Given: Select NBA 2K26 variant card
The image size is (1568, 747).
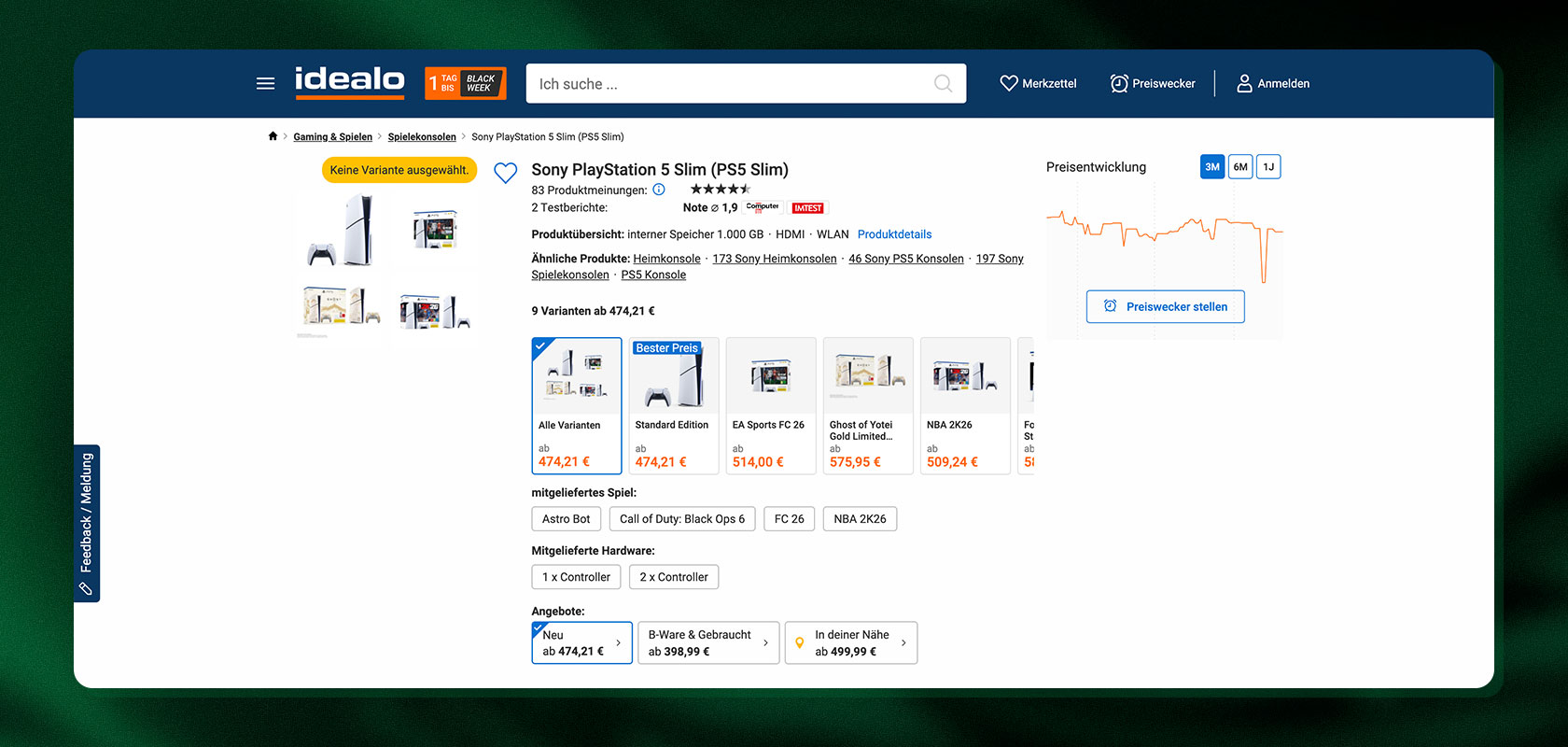Looking at the screenshot, I should (x=965, y=405).
